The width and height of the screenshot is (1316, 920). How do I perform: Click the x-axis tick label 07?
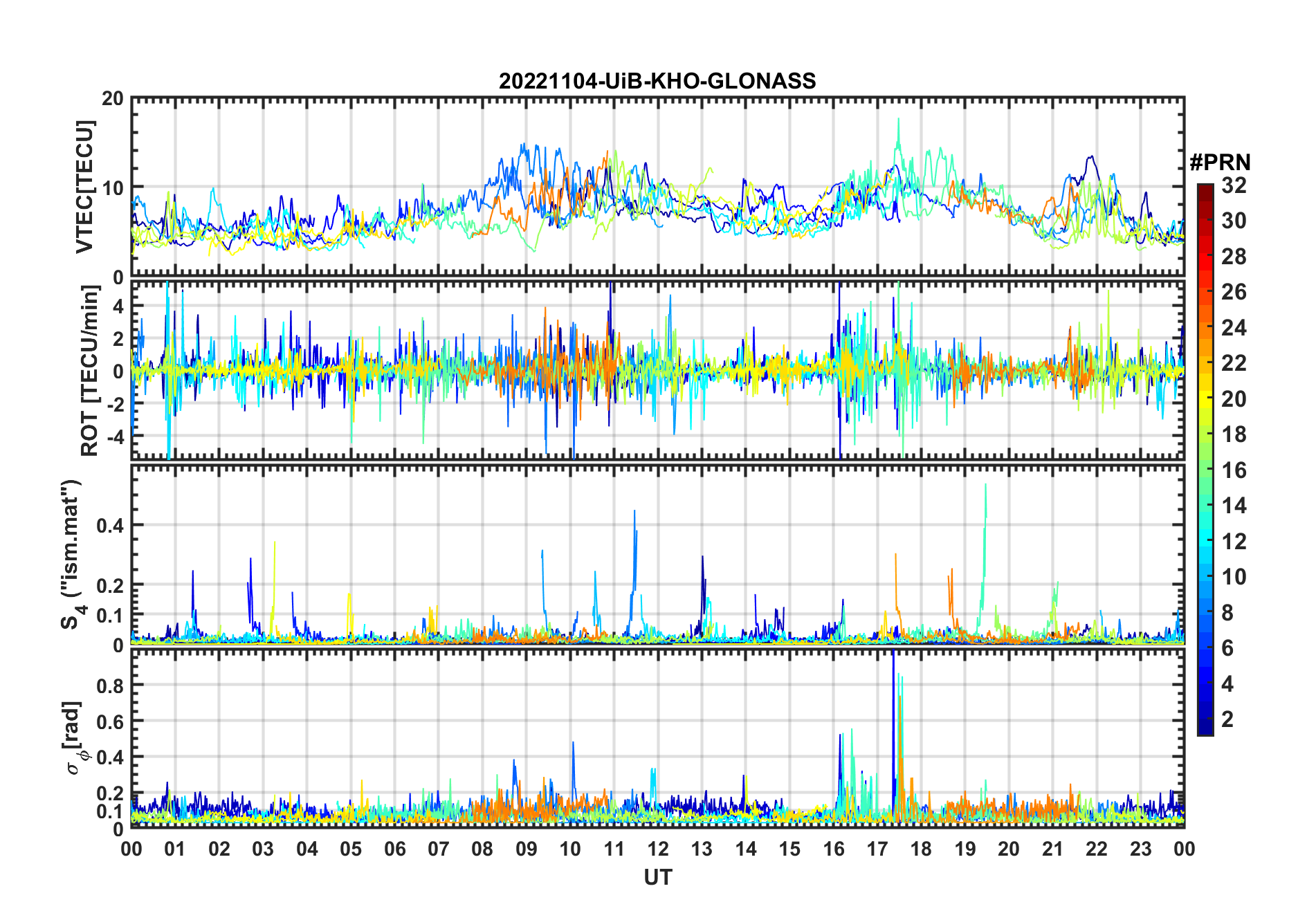click(x=439, y=849)
